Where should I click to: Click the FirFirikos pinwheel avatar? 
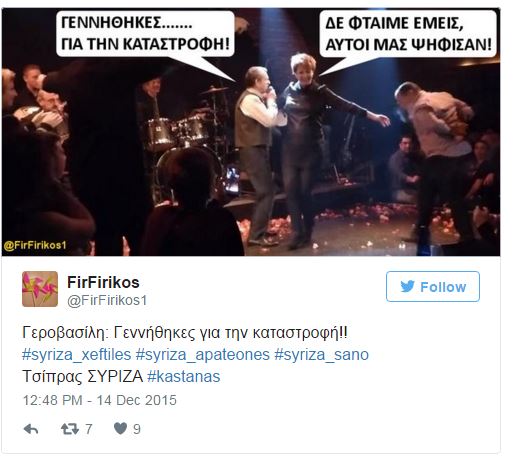[x=40, y=289]
